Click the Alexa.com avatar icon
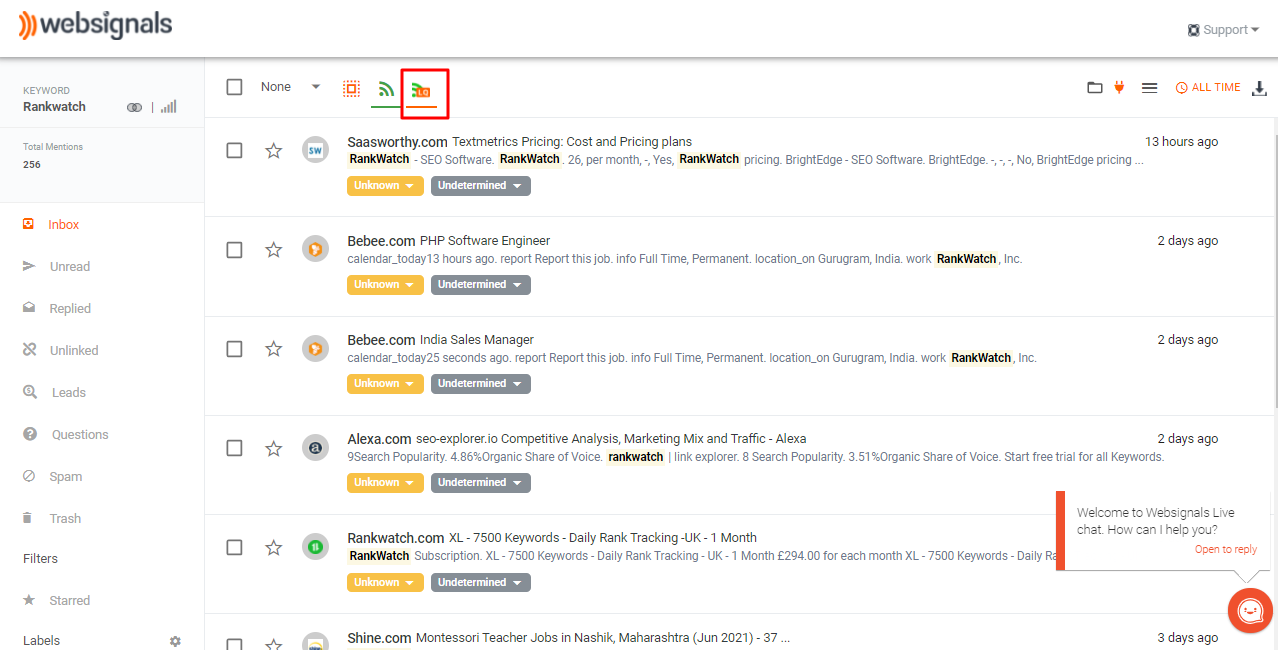Image resolution: width=1278 pixels, height=650 pixels. point(315,448)
